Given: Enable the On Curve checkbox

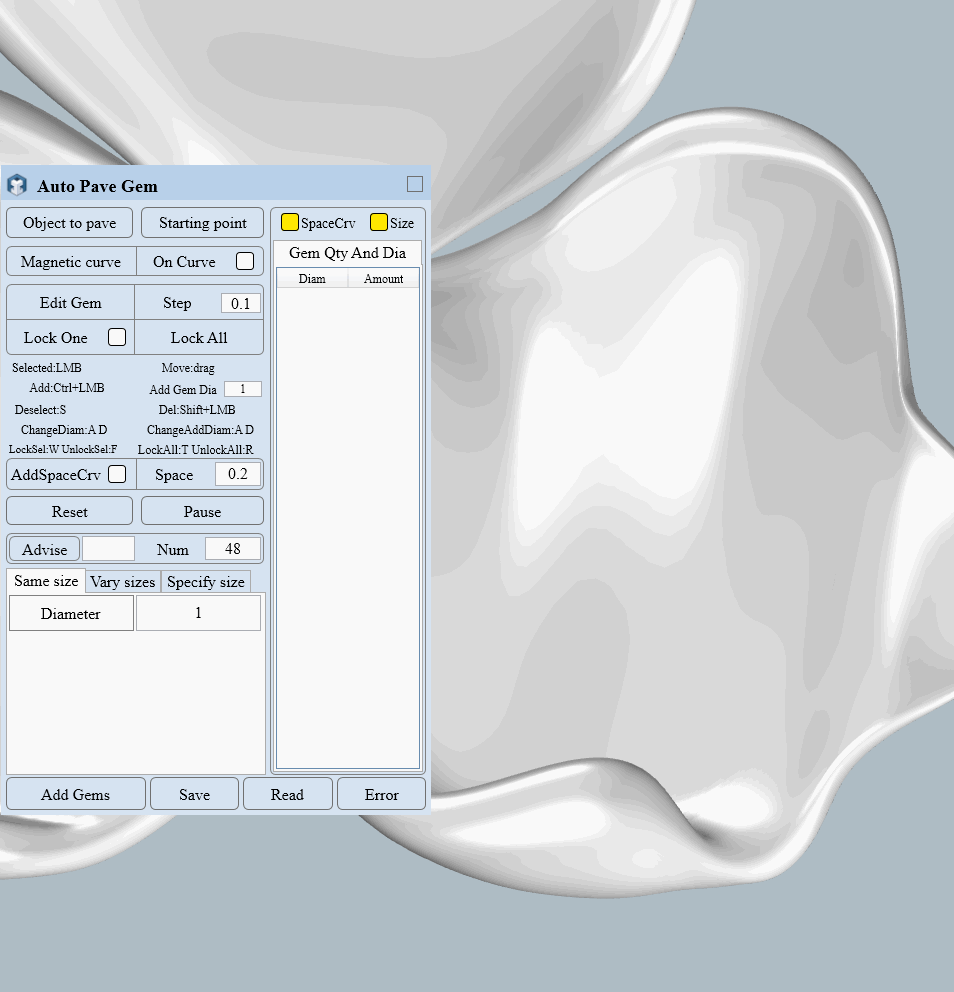Looking at the screenshot, I should (x=245, y=262).
